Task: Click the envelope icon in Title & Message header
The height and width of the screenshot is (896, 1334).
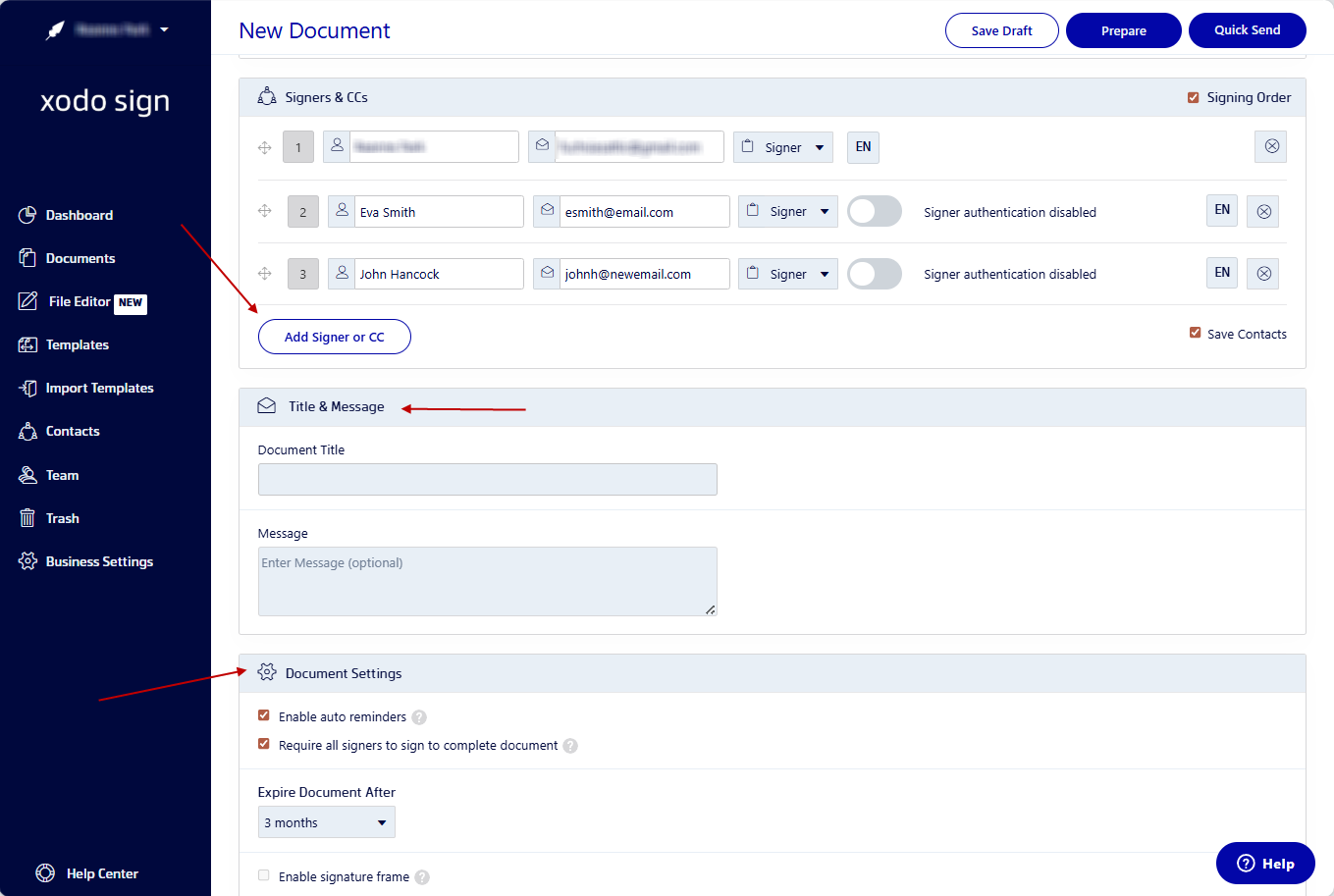Action: (266, 405)
